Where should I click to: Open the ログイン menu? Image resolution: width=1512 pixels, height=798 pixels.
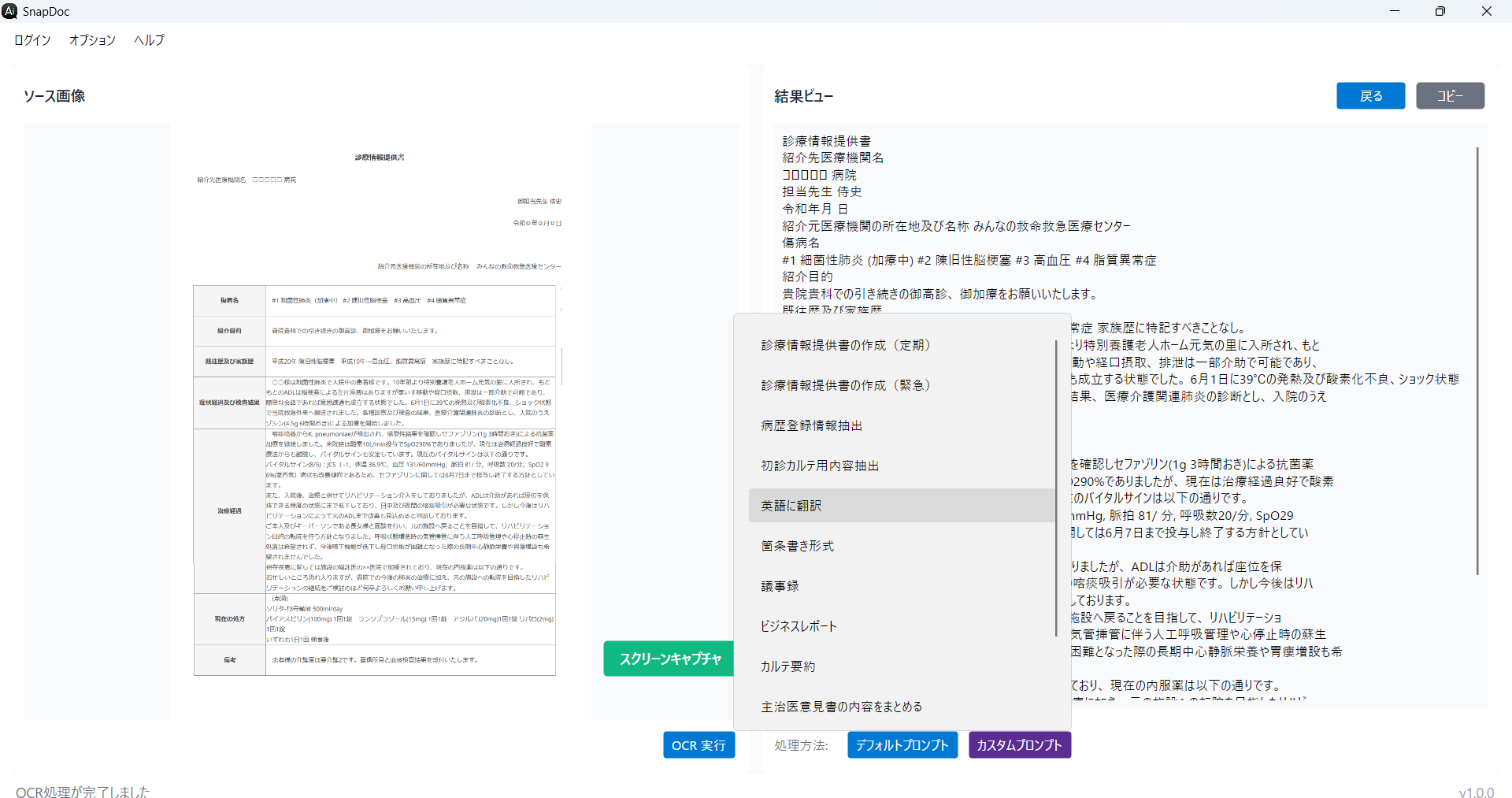(32, 40)
